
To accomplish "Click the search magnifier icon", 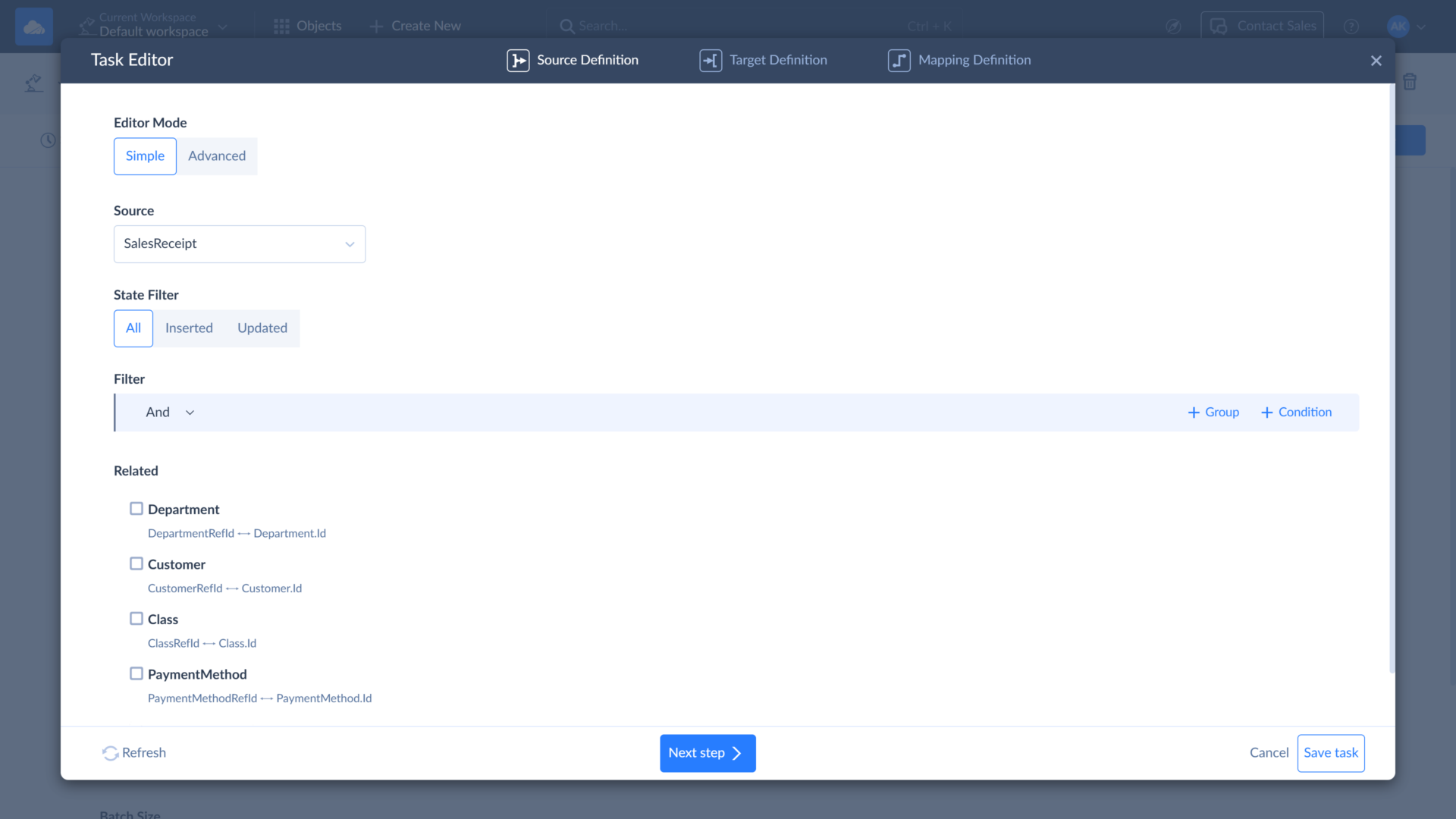I will pos(566,27).
